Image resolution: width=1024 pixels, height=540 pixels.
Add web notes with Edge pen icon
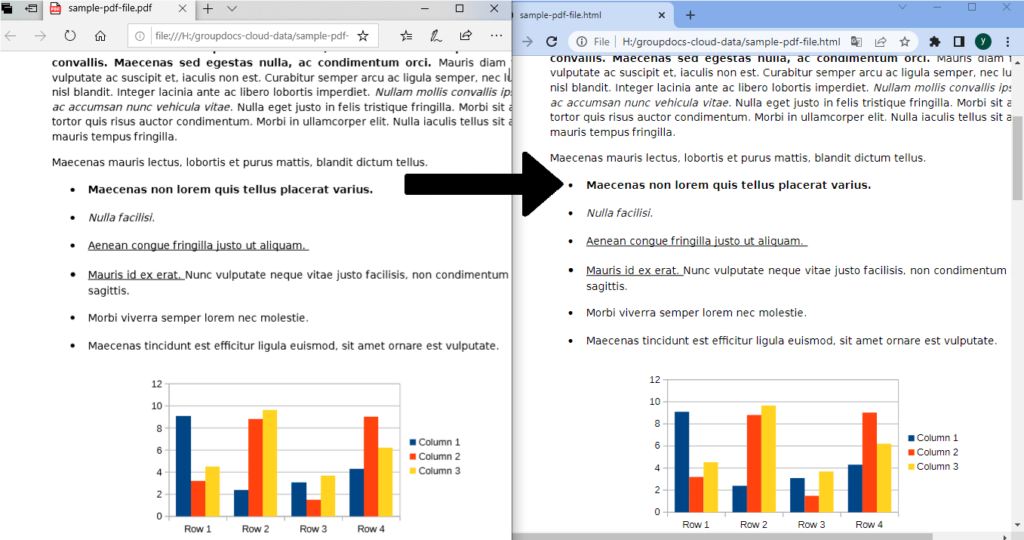point(436,36)
